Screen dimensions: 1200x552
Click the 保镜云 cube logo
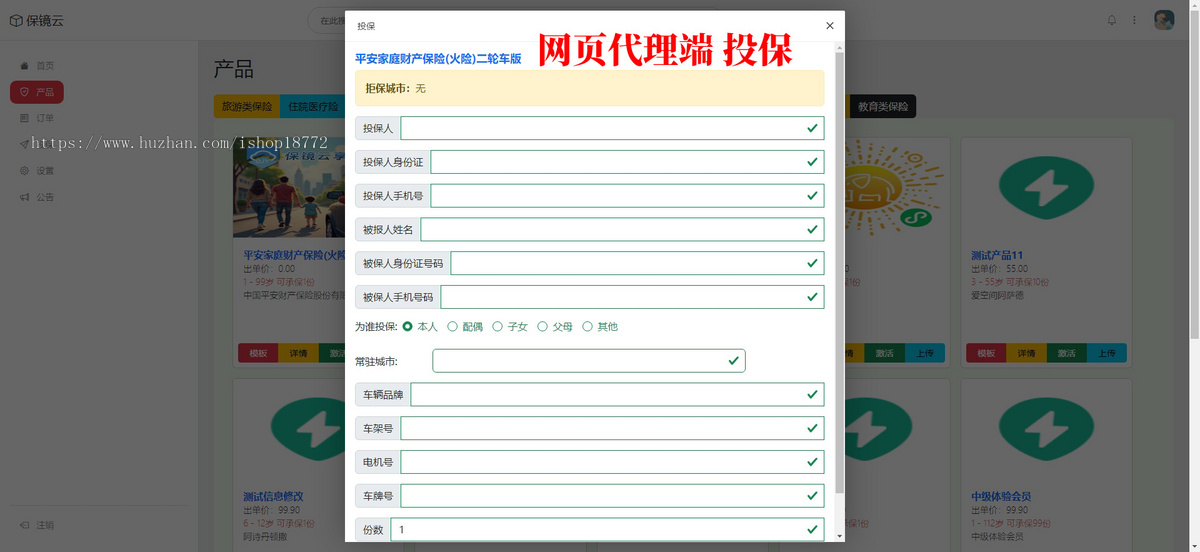coord(16,20)
